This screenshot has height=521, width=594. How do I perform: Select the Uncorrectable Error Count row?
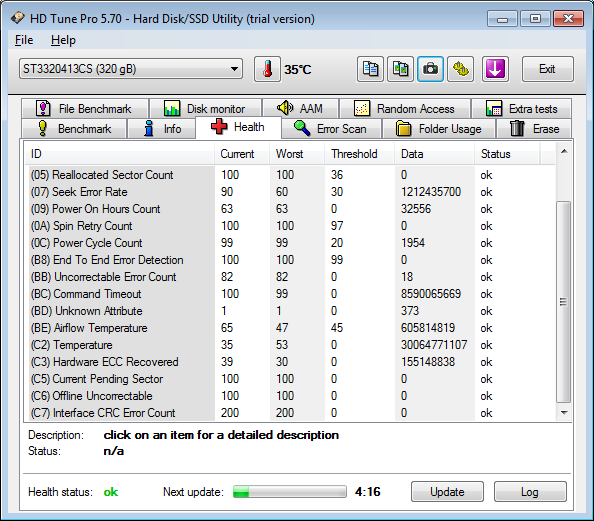pos(290,277)
